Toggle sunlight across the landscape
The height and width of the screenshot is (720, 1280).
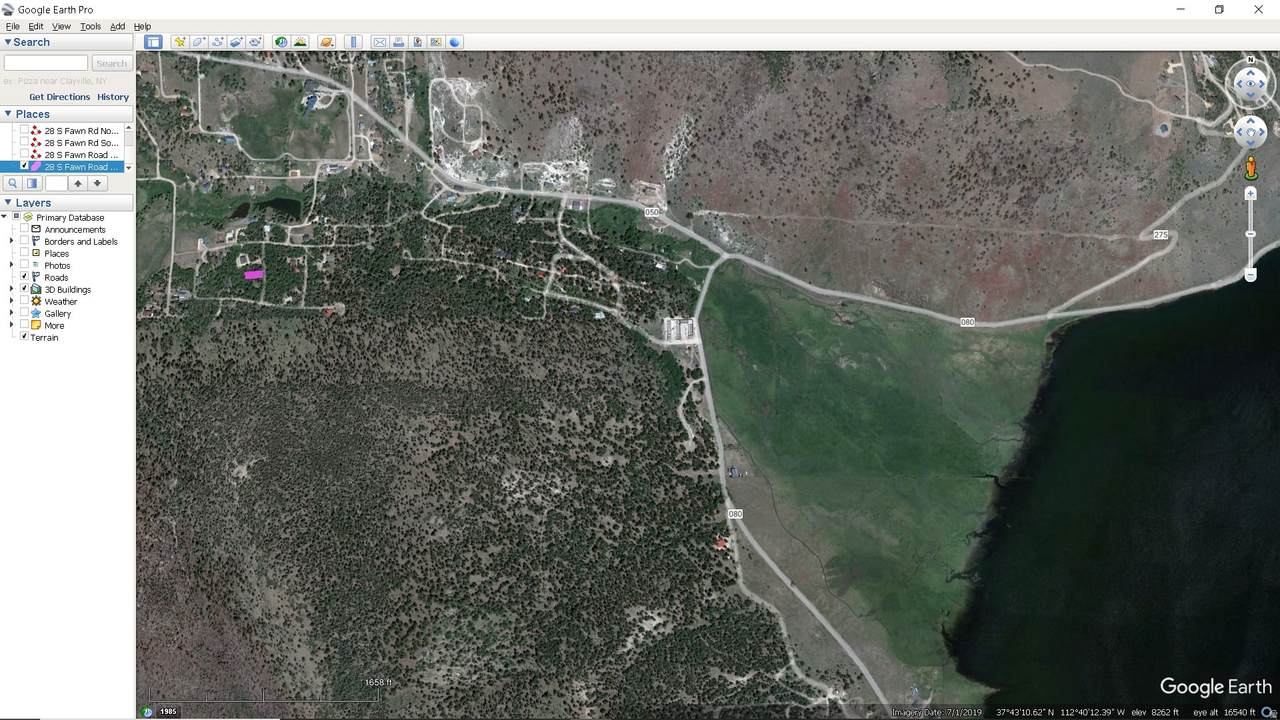300,42
